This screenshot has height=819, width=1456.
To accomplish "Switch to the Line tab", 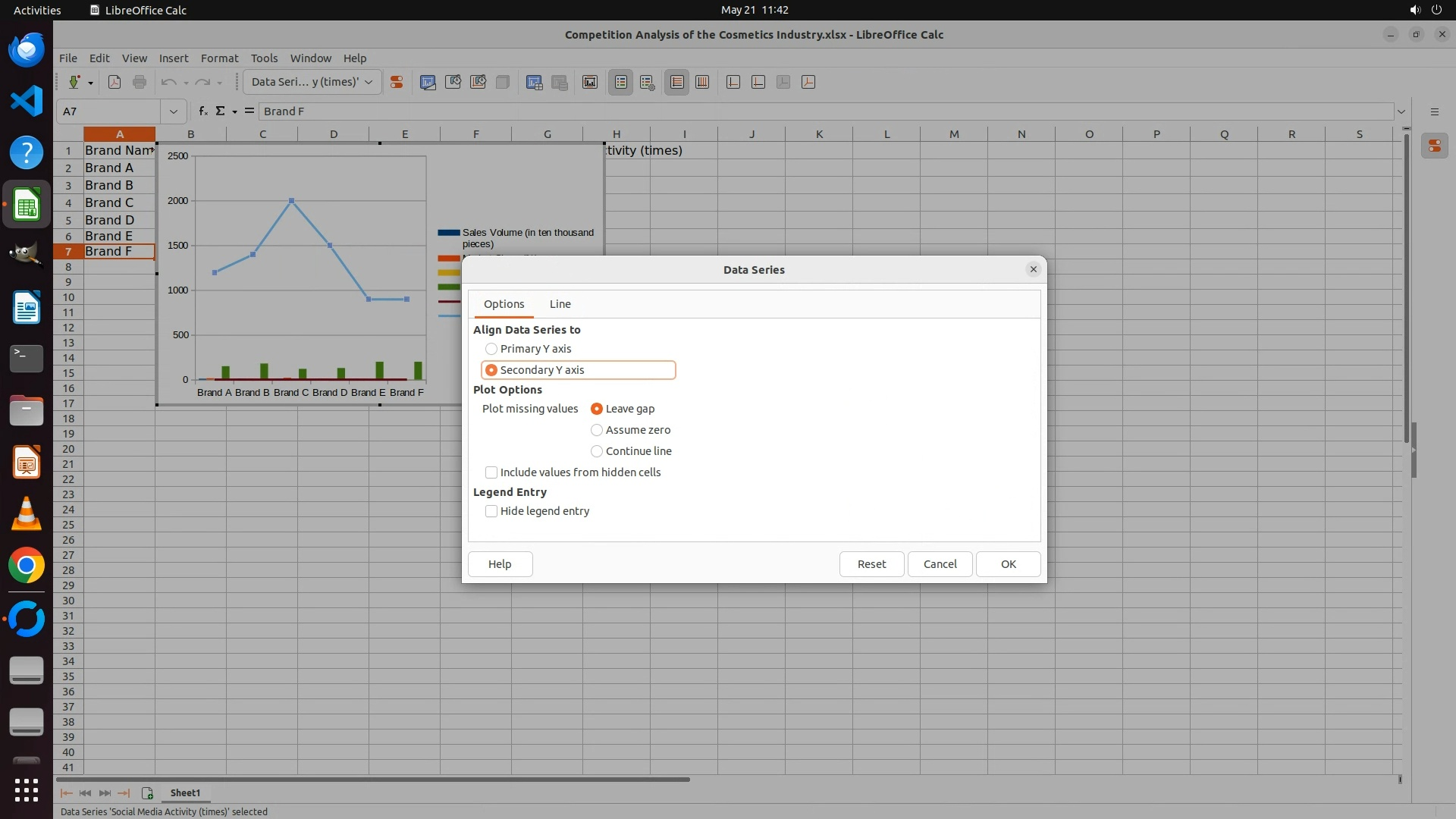I will (x=560, y=304).
